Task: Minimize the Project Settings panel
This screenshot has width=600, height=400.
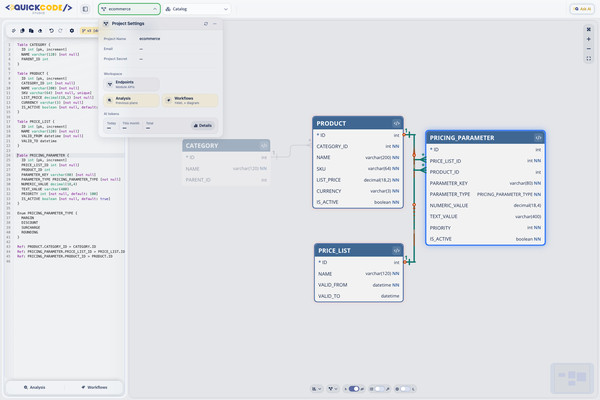Action: pyautogui.click(x=215, y=24)
